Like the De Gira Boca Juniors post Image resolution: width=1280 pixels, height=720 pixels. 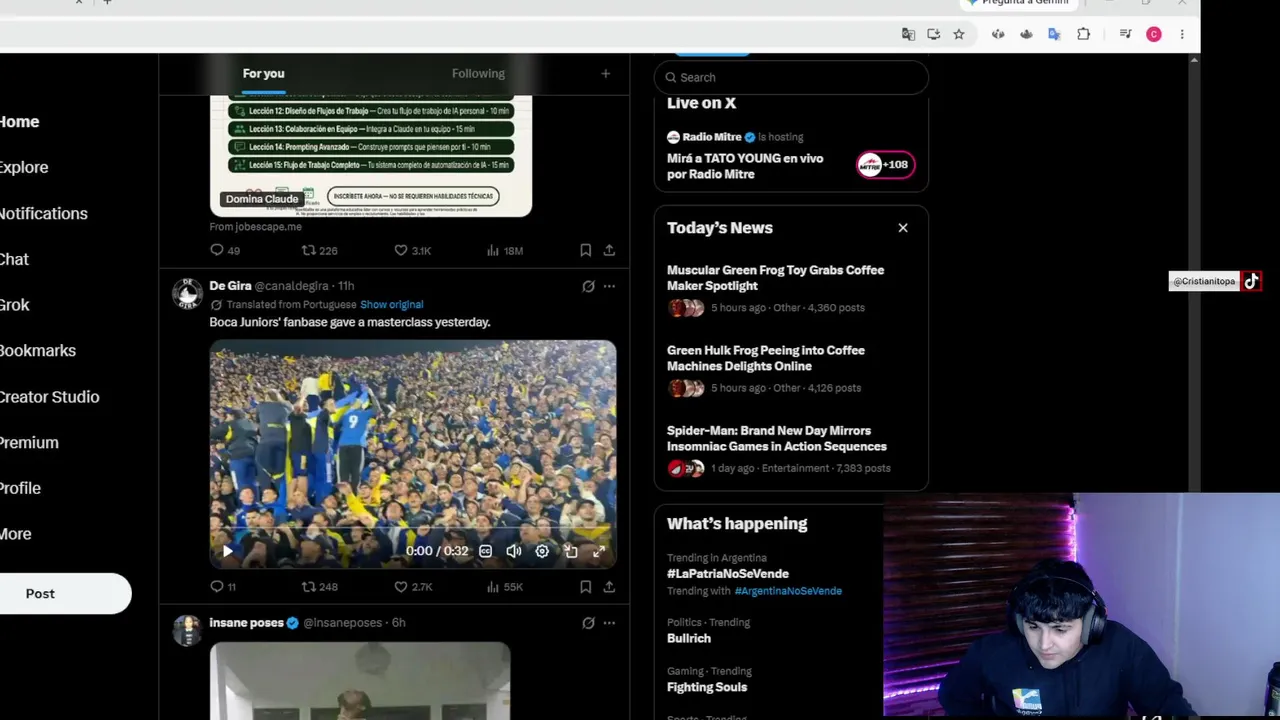coord(401,587)
